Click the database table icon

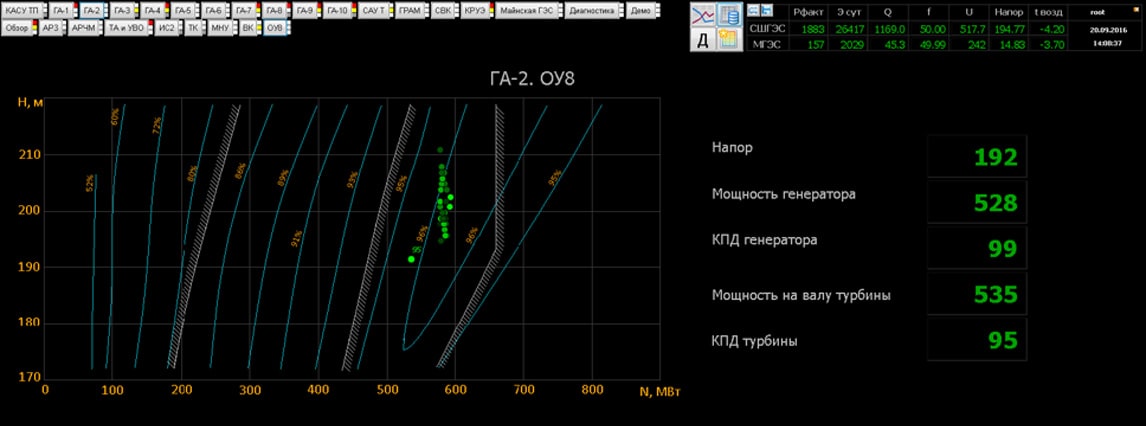pyautogui.click(x=729, y=15)
